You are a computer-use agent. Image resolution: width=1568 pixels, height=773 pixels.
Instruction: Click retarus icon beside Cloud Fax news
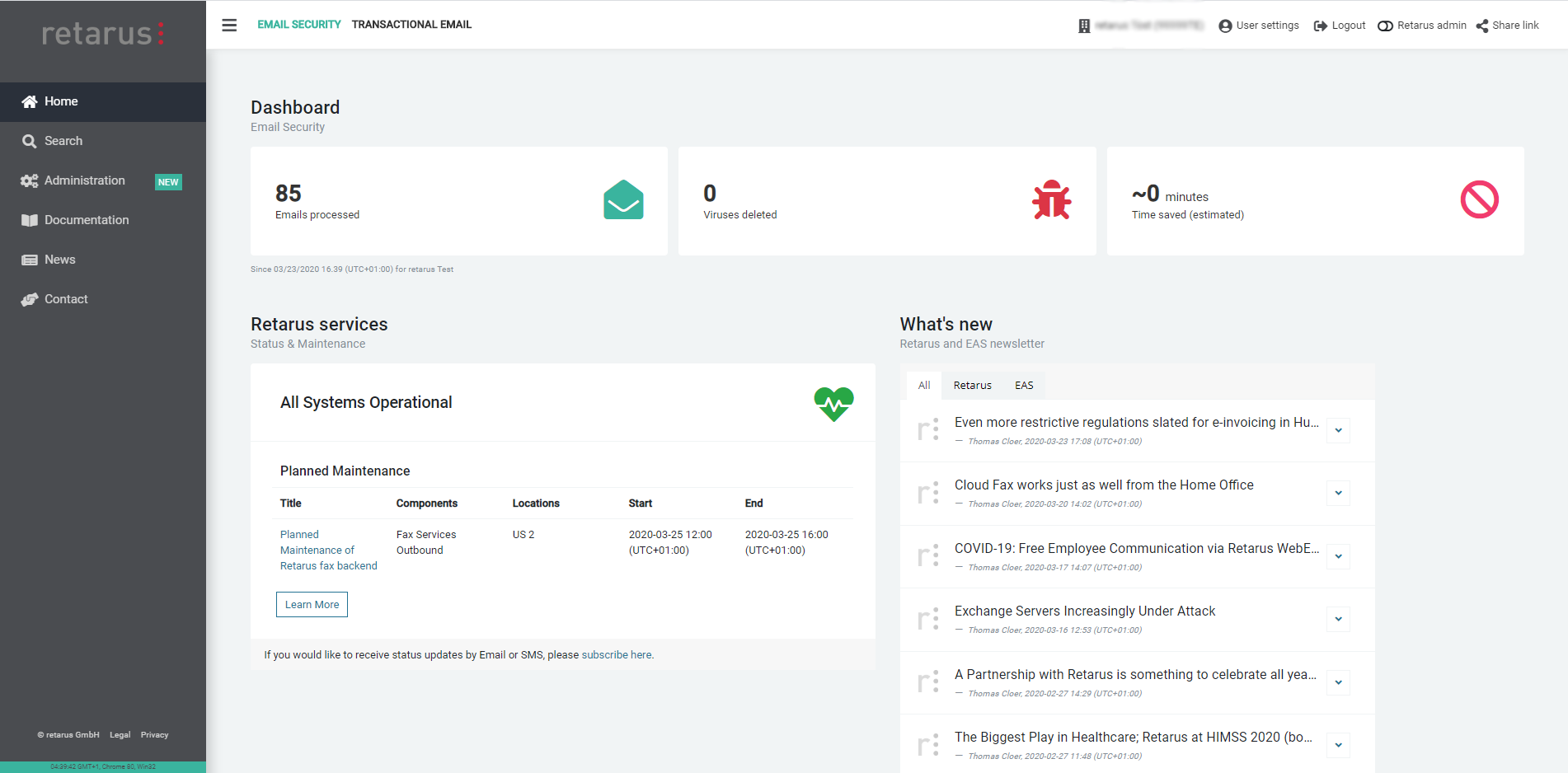point(928,493)
